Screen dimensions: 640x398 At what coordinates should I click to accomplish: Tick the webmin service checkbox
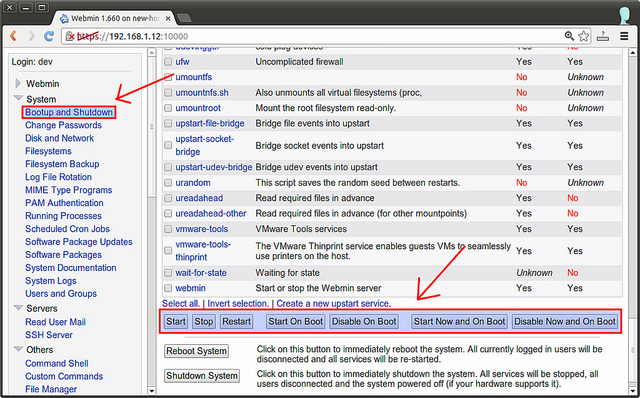click(x=168, y=288)
